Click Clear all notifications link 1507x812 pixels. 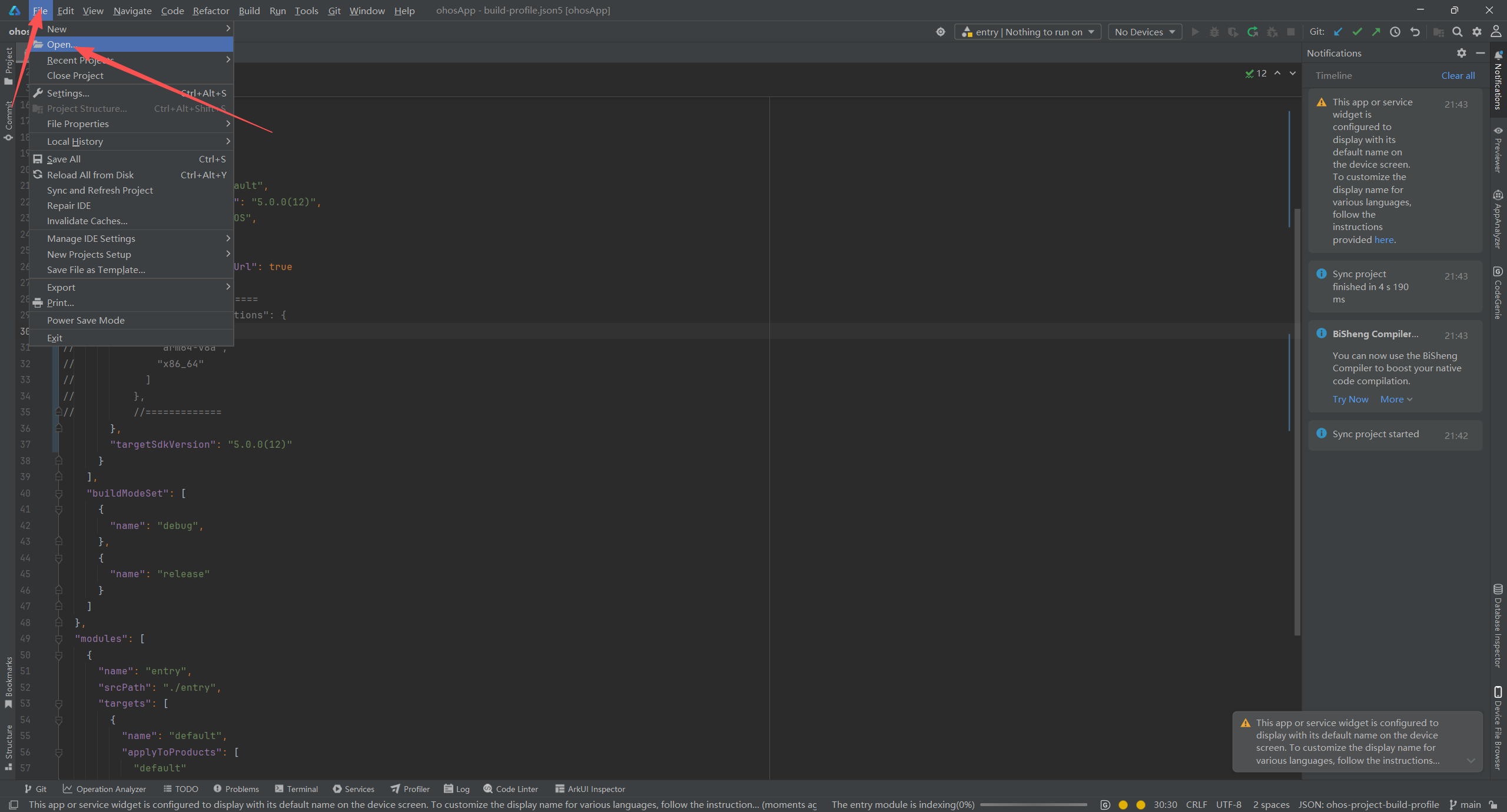click(x=1458, y=75)
